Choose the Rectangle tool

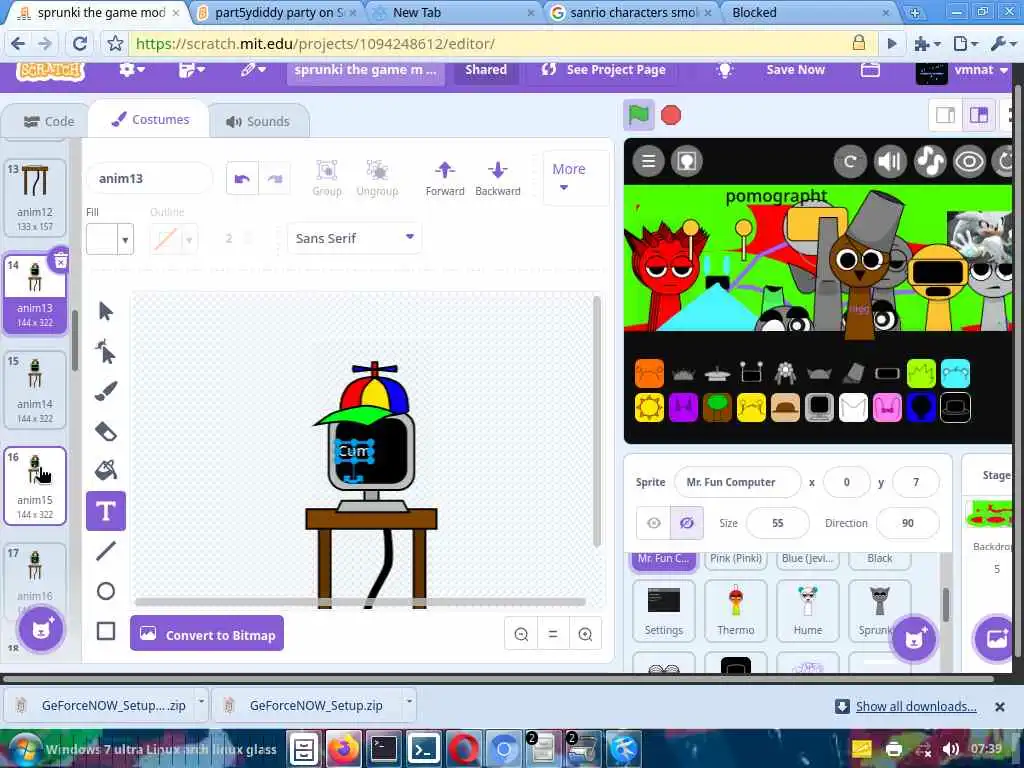106,631
